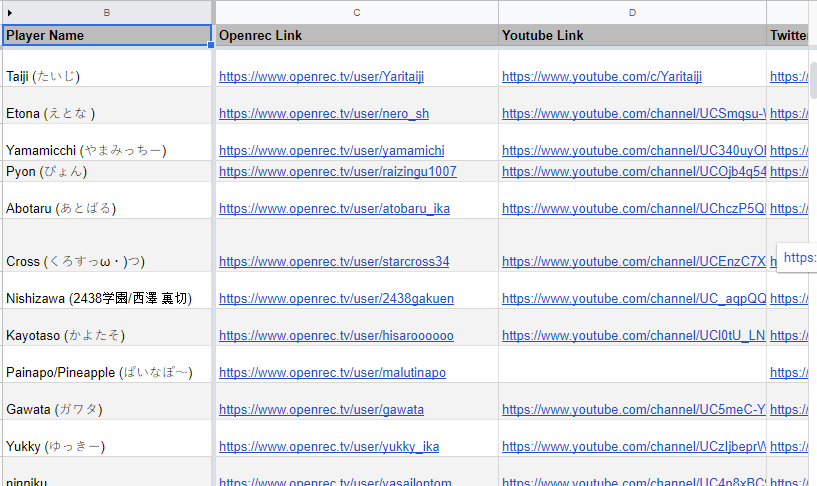The height and width of the screenshot is (486, 817).
Task: Select the Gawata player name cell
Action: click(107, 401)
